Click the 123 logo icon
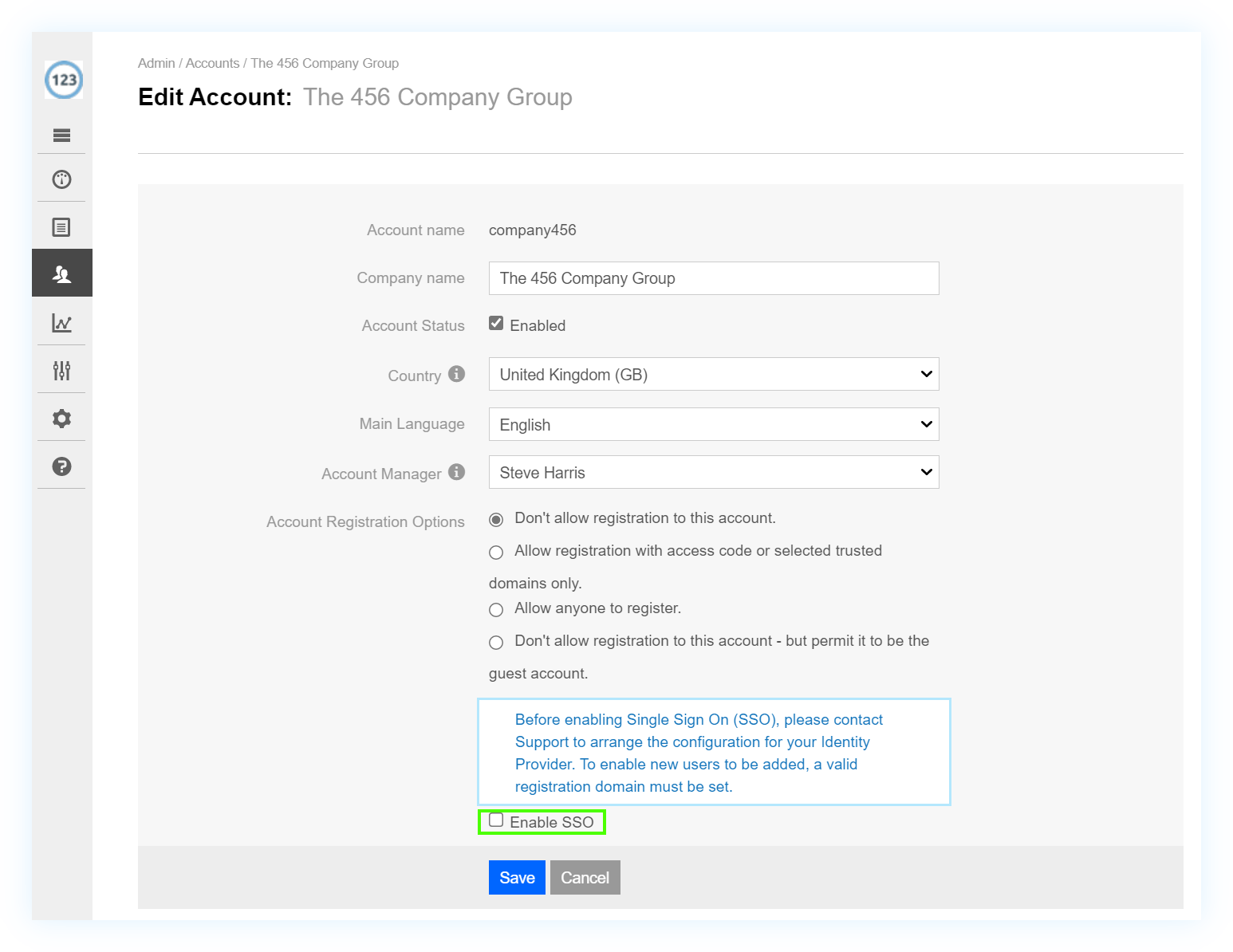 64,80
